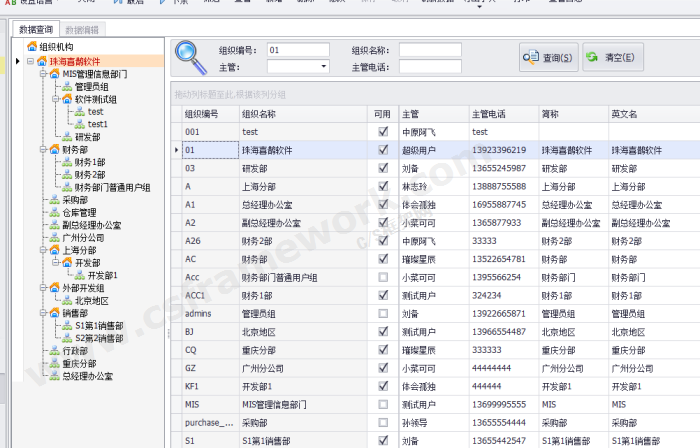Open the 主管 dropdown list
700x448 pixels.
click(323, 67)
